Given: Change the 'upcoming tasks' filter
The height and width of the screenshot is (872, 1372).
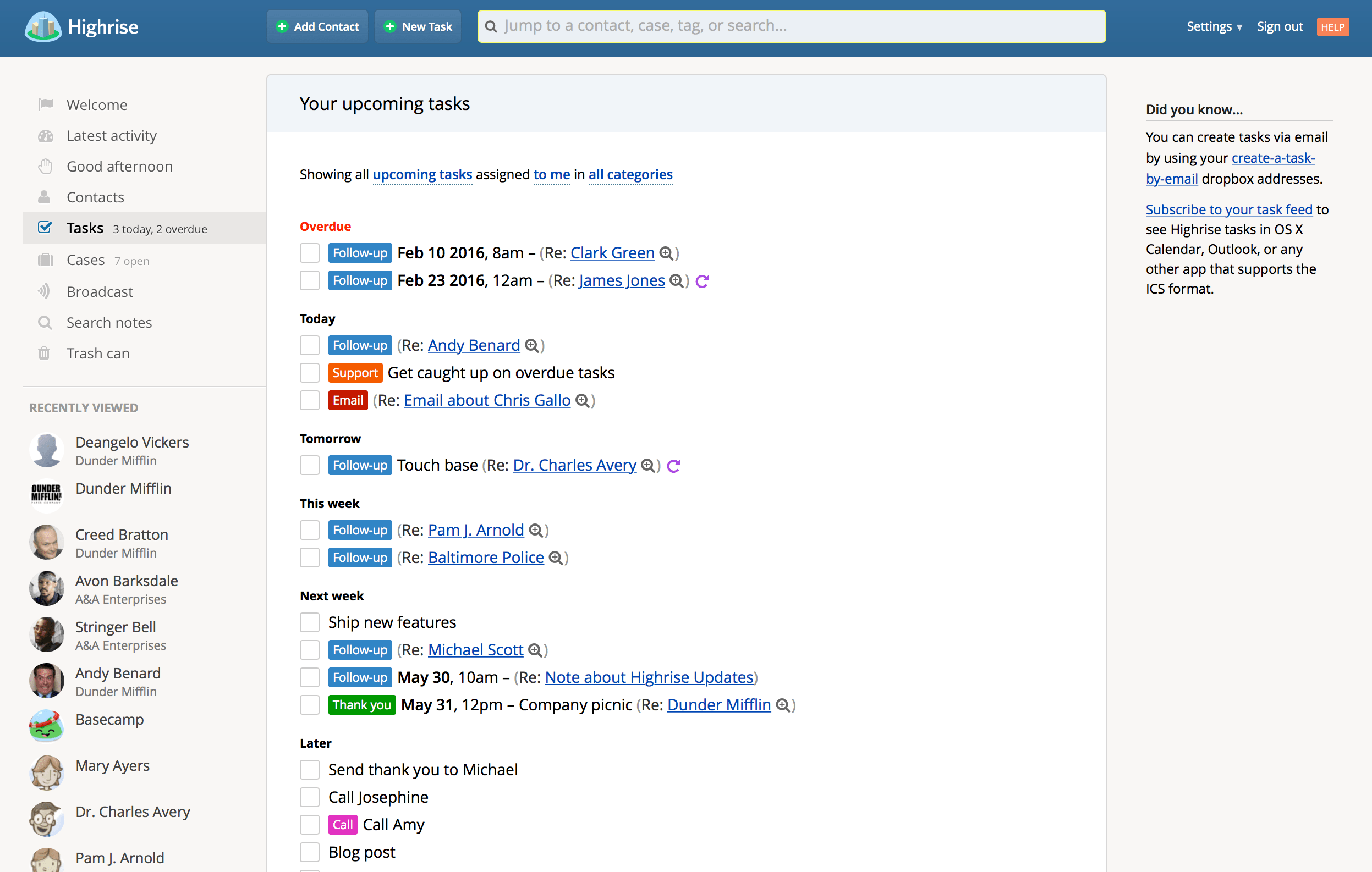Looking at the screenshot, I should click(x=422, y=174).
